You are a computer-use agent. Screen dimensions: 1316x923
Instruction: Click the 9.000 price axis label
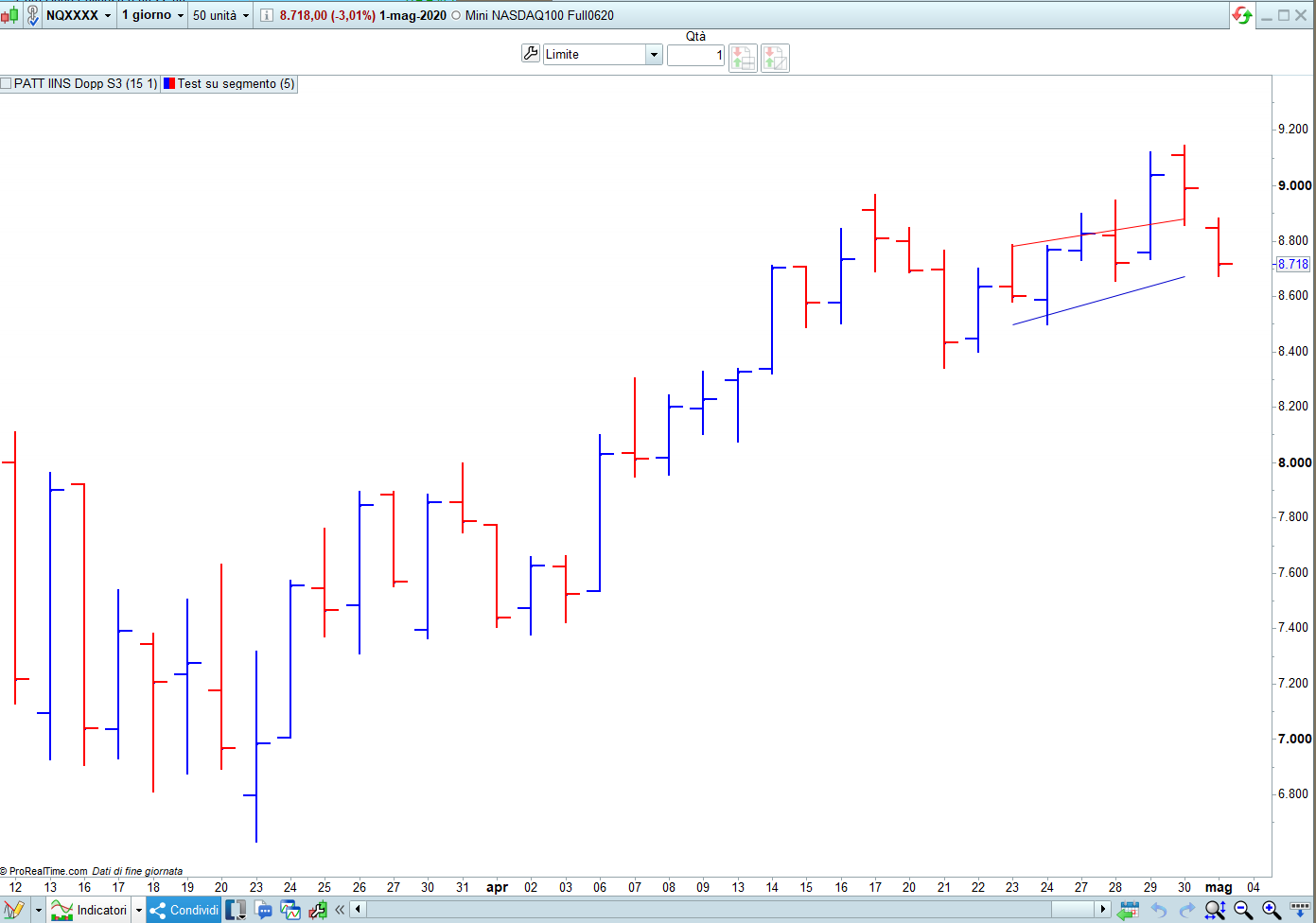pyautogui.click(x=1294, y=185)
